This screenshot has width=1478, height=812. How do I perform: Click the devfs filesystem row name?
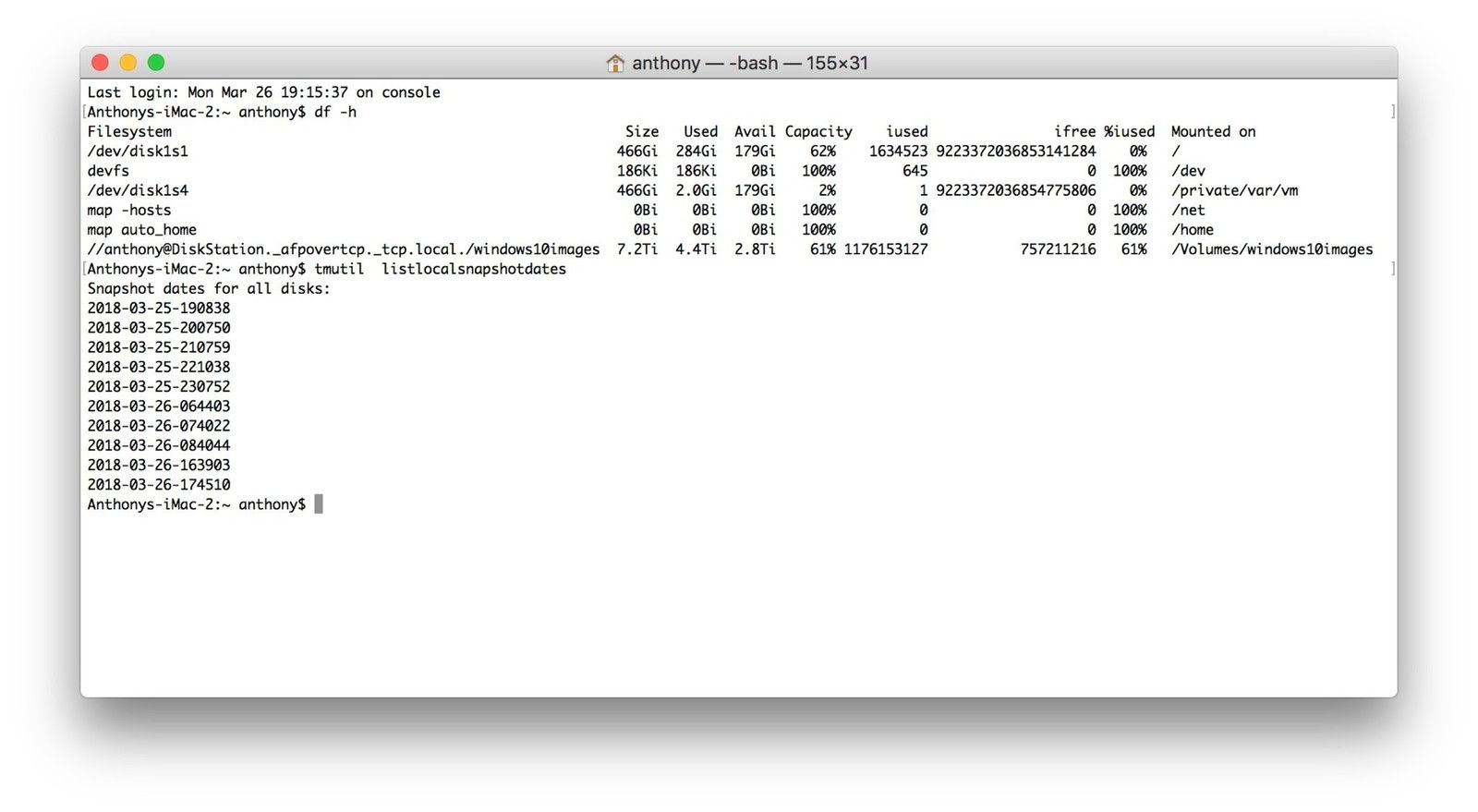click(108, 171)
